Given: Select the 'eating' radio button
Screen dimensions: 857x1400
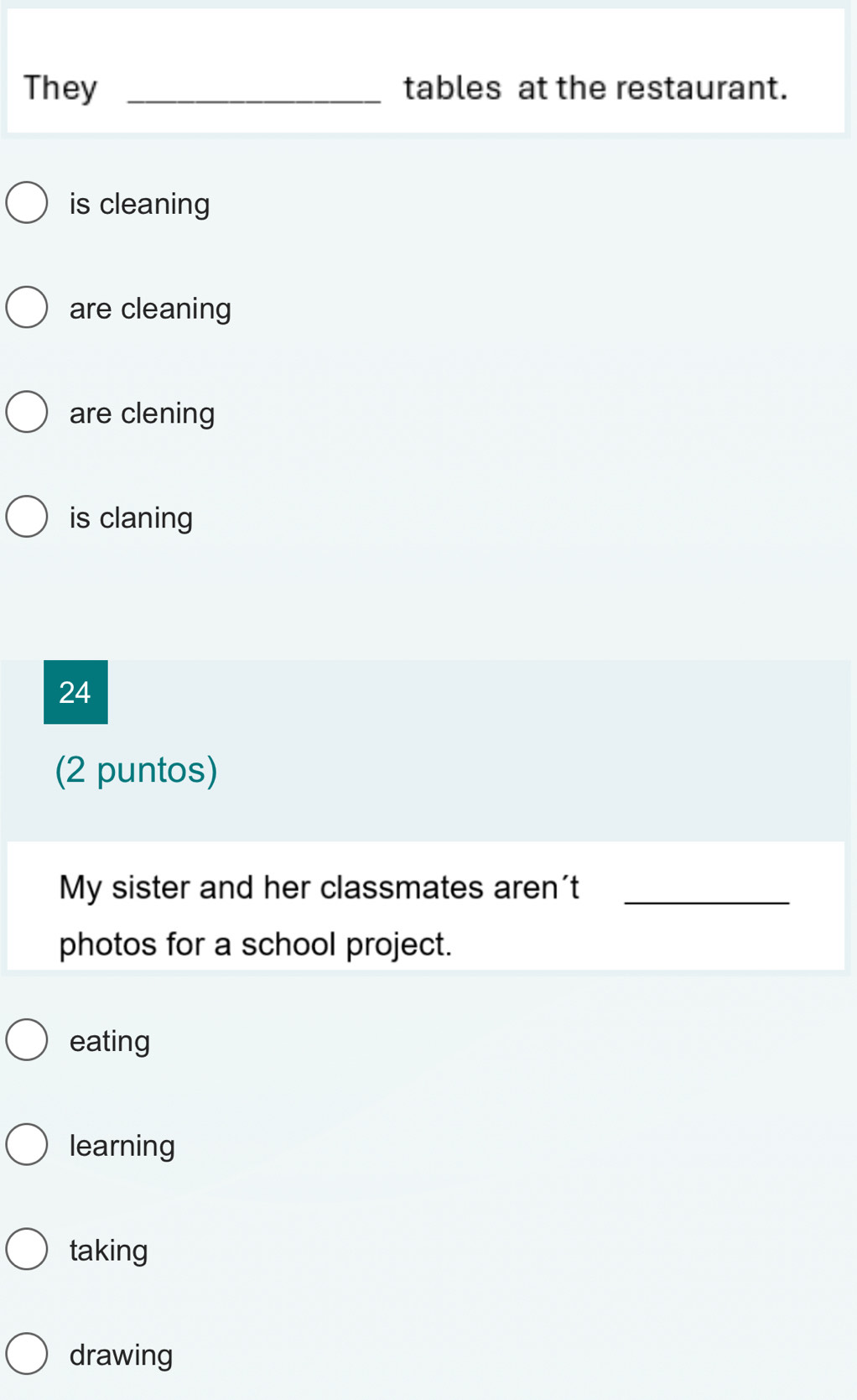Looking at the screenshot, I should point(27,1040).
